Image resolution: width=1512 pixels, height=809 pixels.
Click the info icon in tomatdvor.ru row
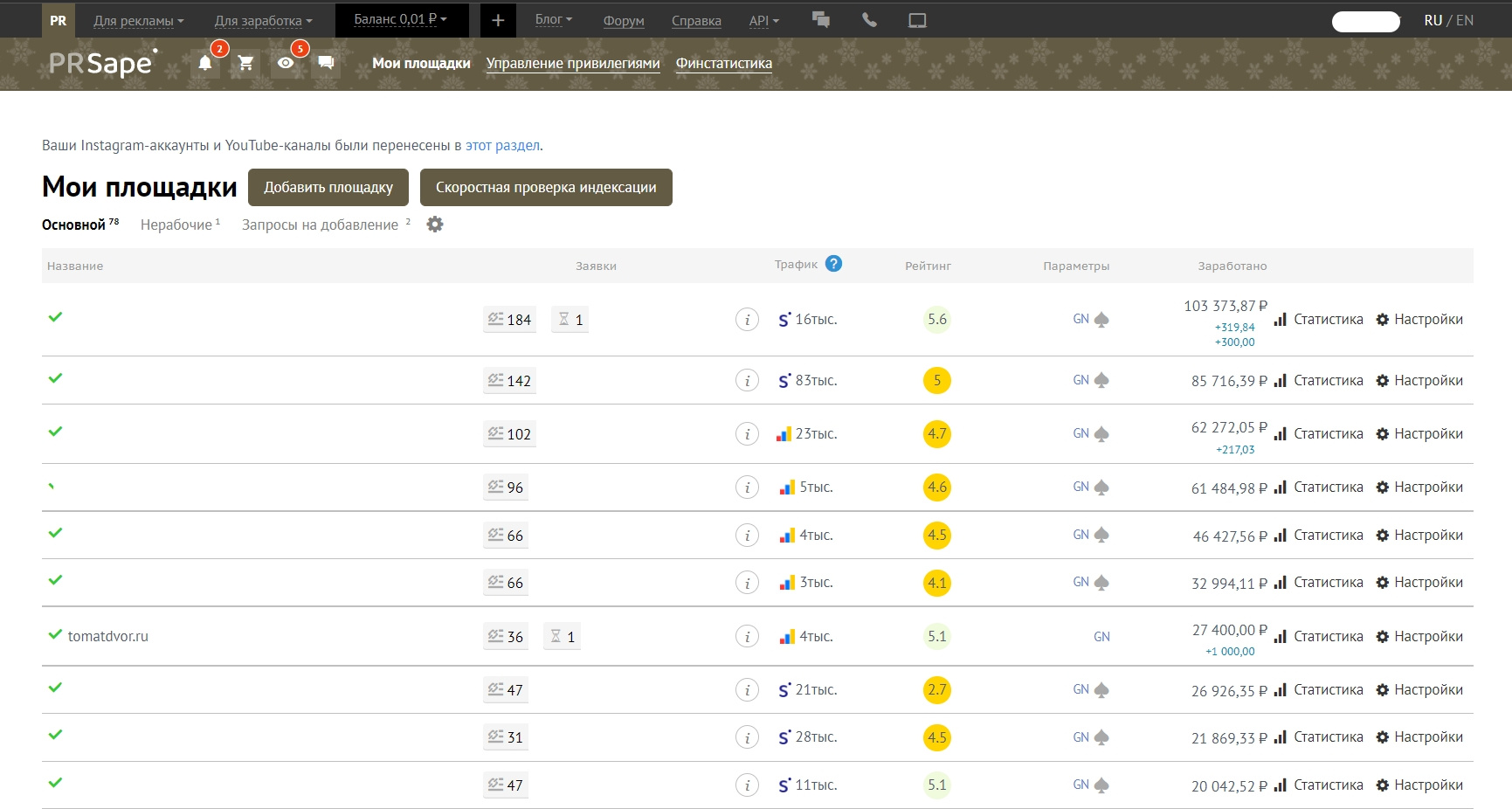747,637
